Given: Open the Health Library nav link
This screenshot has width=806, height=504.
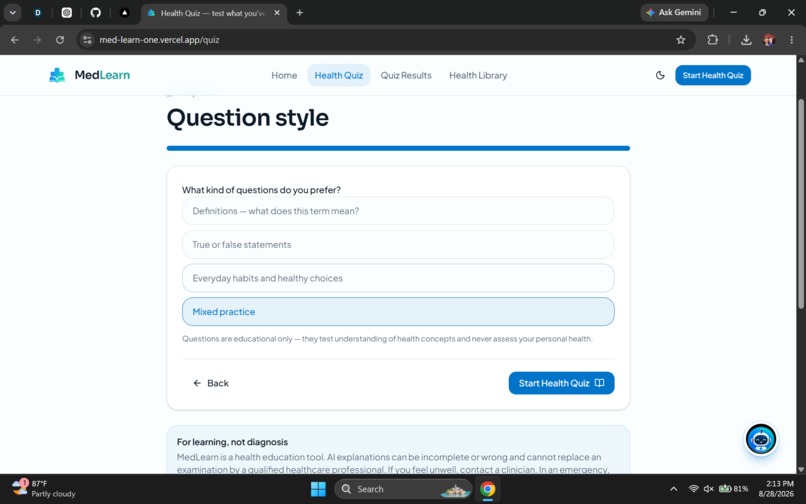Looking at the screenshot, I should [x=478, y=76].
